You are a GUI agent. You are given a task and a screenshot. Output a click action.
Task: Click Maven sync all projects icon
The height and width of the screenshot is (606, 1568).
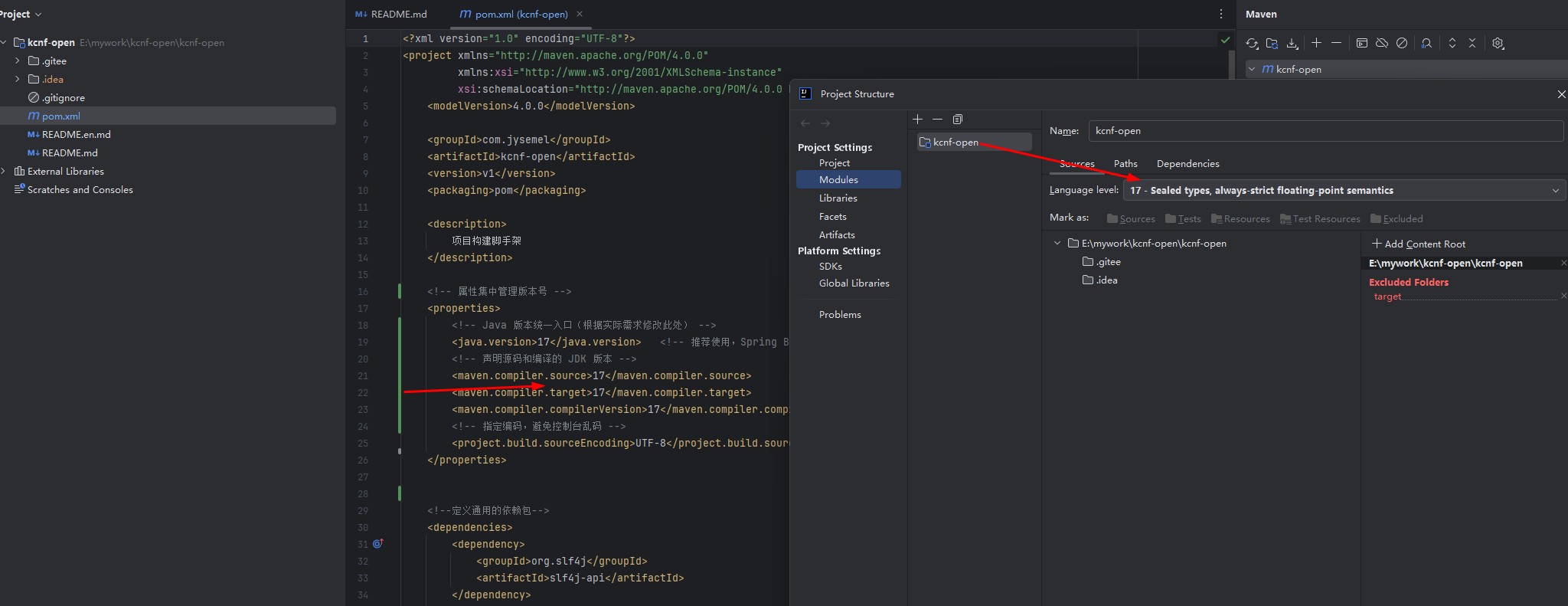click(x=1252, y=44)
